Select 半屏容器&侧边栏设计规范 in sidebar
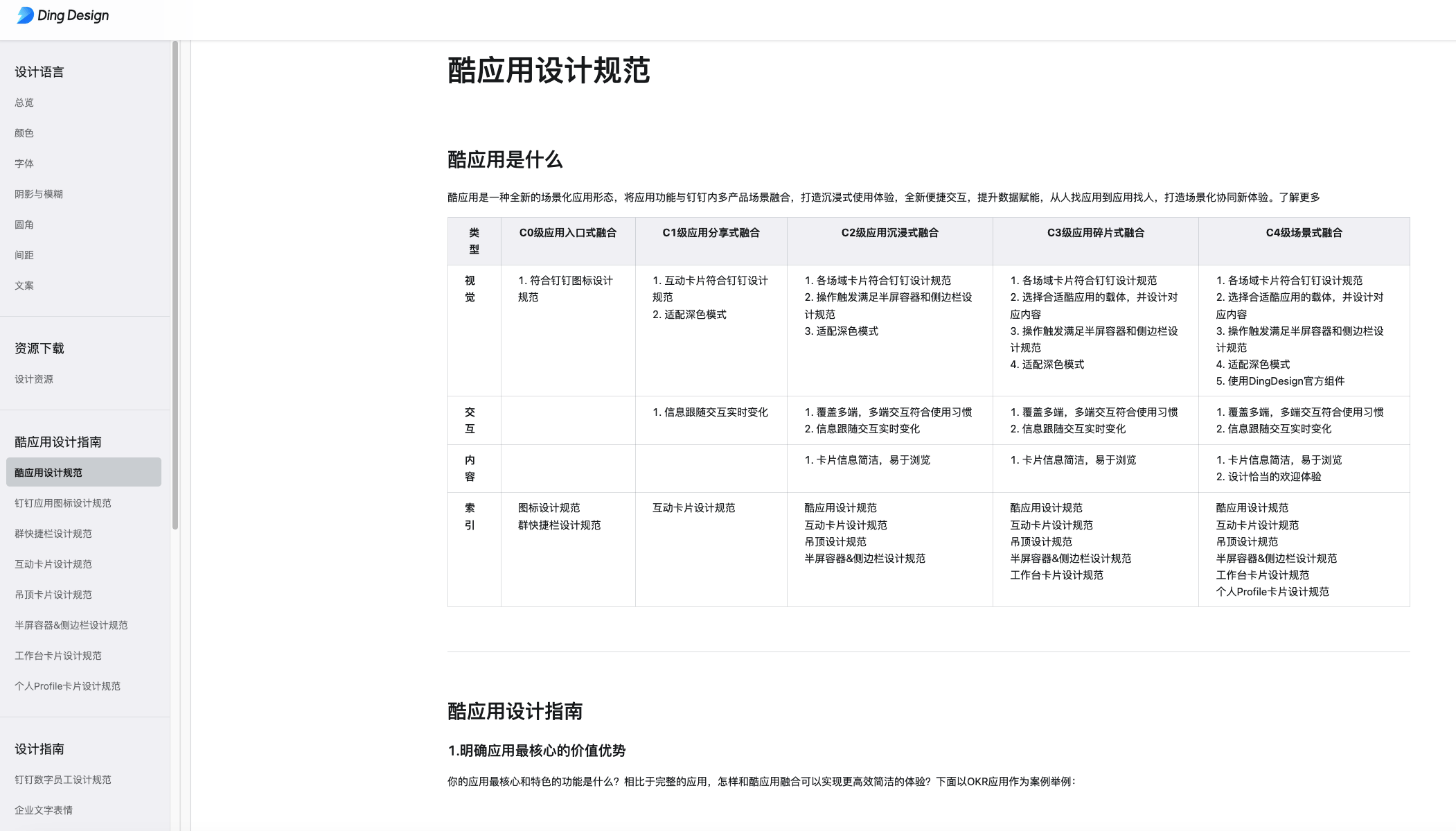Screen dimensions: 1456x831 point(71,625)
